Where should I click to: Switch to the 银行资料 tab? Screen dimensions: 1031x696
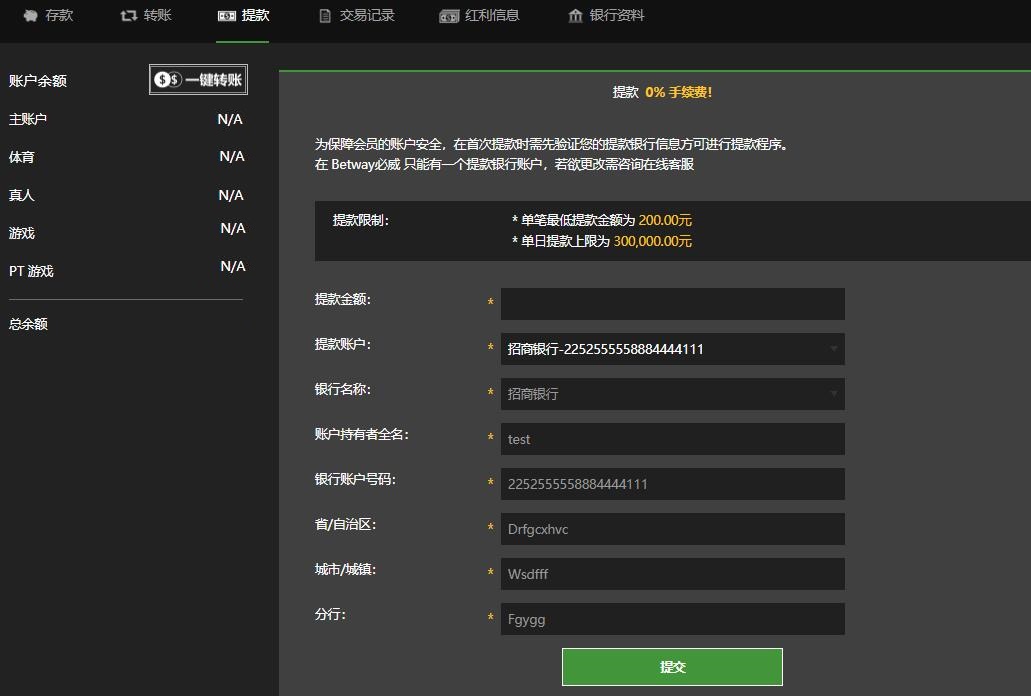tap(607, 15)
